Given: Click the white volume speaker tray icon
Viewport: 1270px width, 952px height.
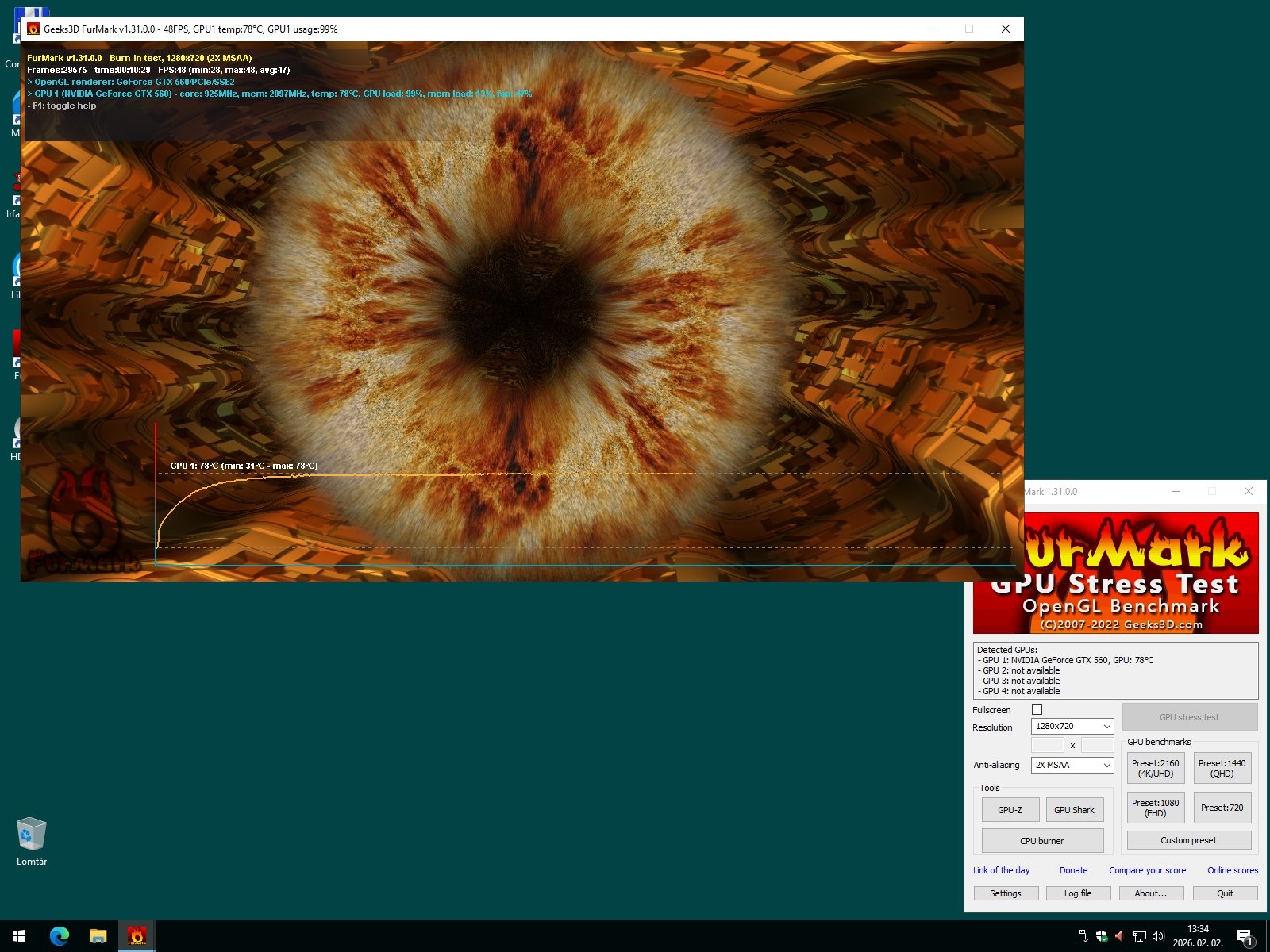Looking at the screenshot, I should click(x=1158, y=936).
